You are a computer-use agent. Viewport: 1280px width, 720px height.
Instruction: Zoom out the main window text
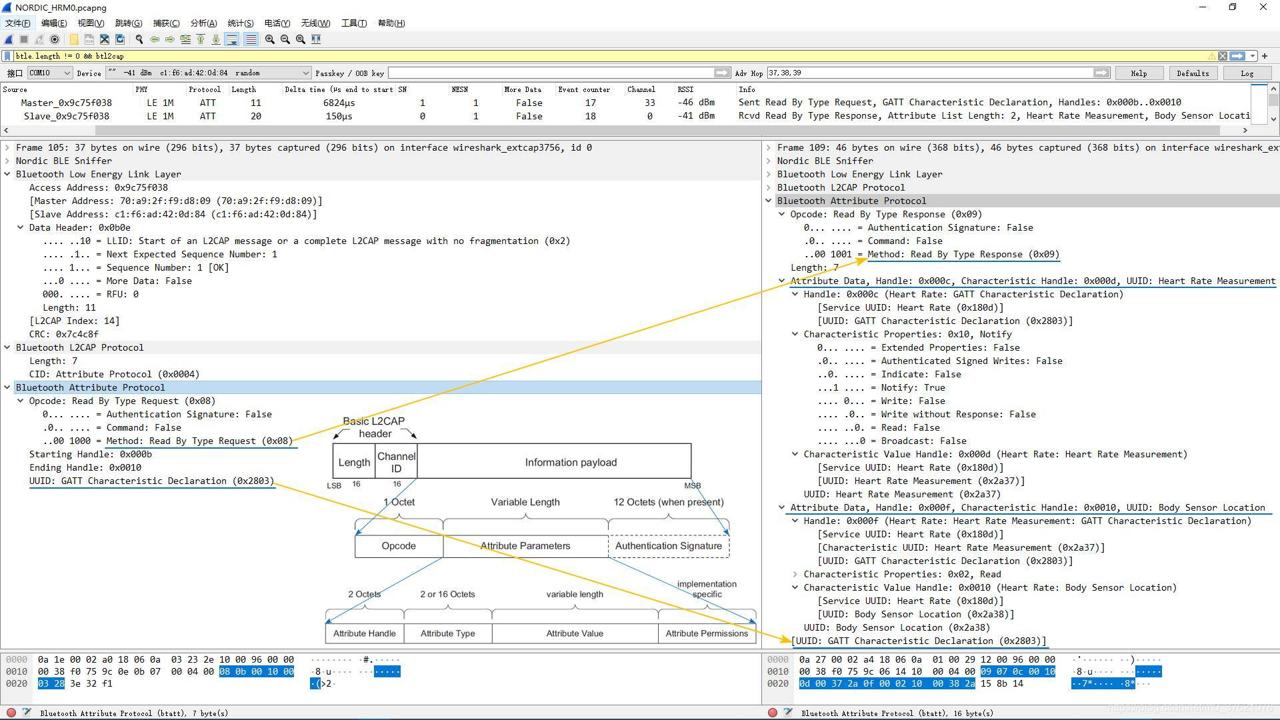(285, 39)
